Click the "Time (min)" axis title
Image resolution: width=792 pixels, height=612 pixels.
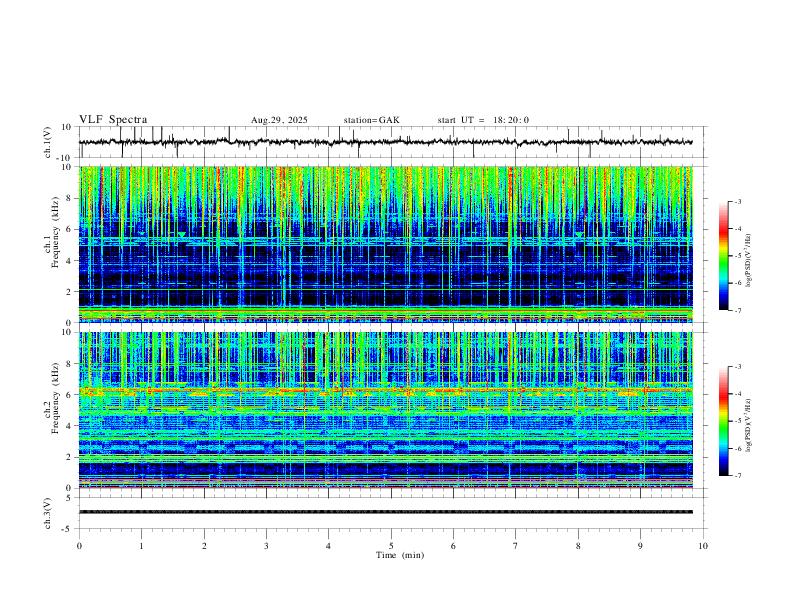click(400, 555)
